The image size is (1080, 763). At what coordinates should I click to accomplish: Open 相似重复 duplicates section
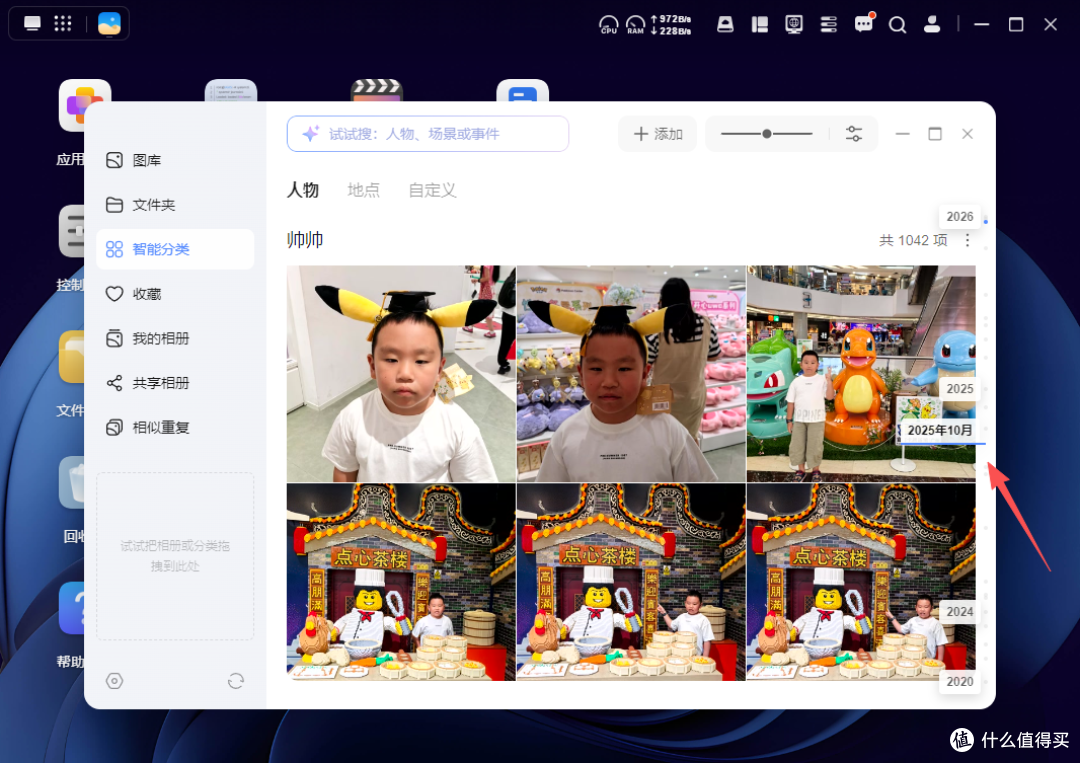pyautogui.click(x=175, y=428)
